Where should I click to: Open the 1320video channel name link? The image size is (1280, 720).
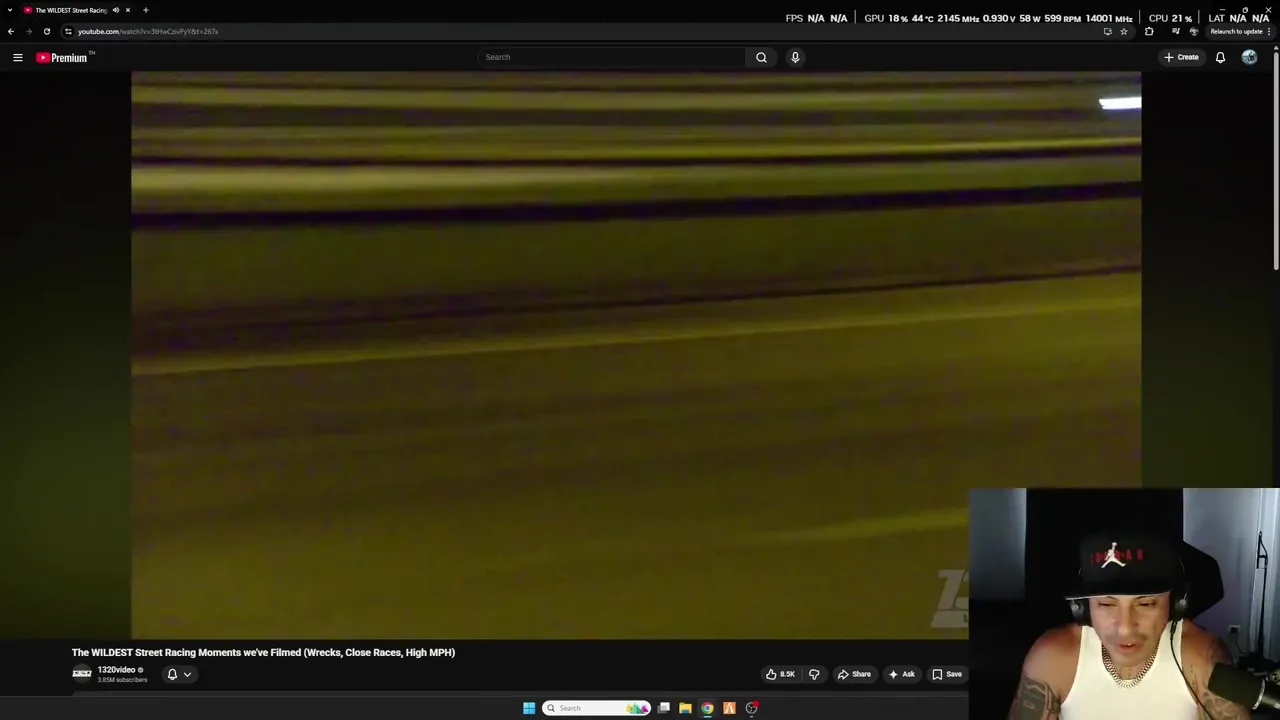(116, 670)
